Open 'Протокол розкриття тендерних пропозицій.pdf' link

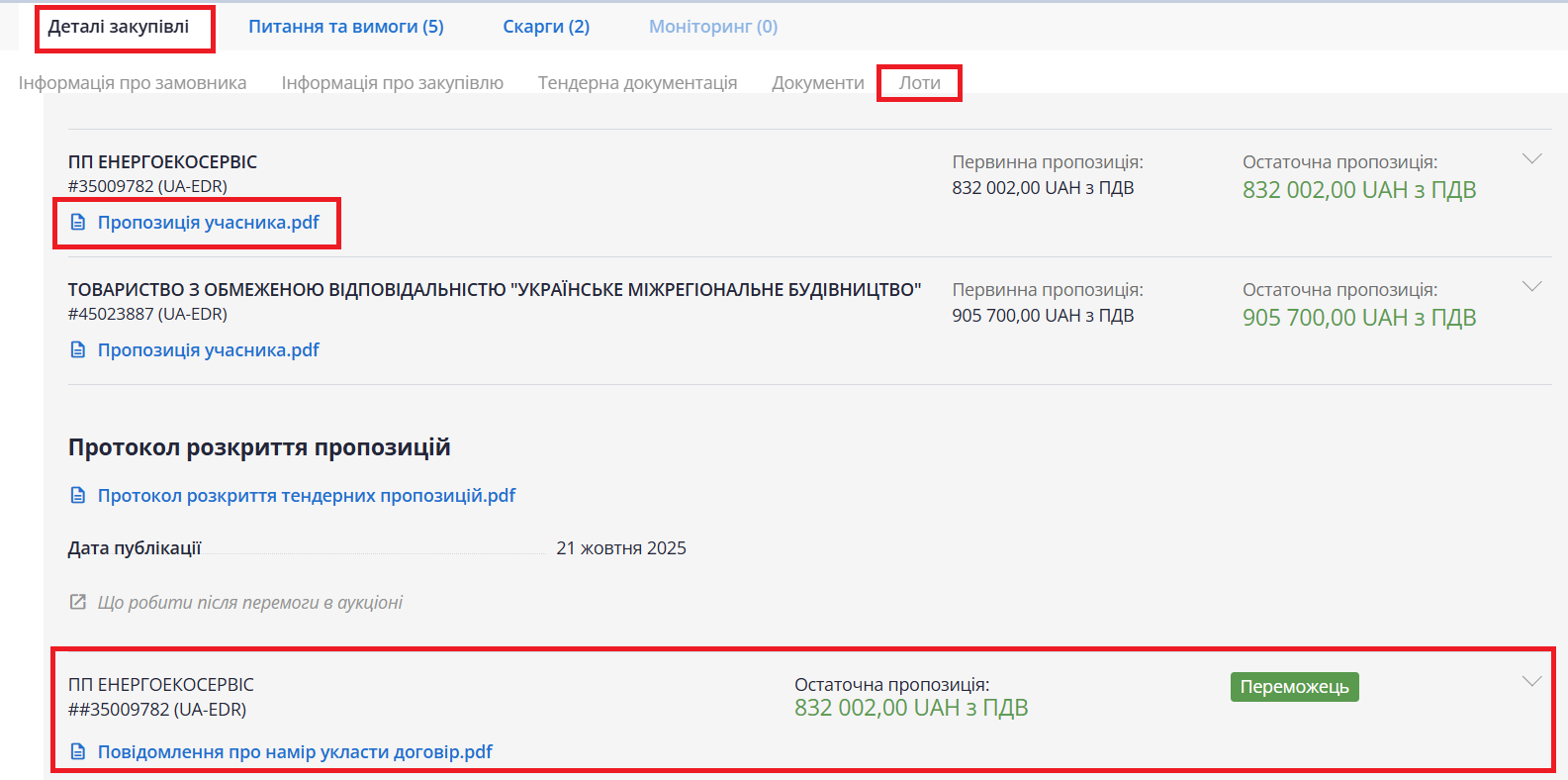(307, 496)
